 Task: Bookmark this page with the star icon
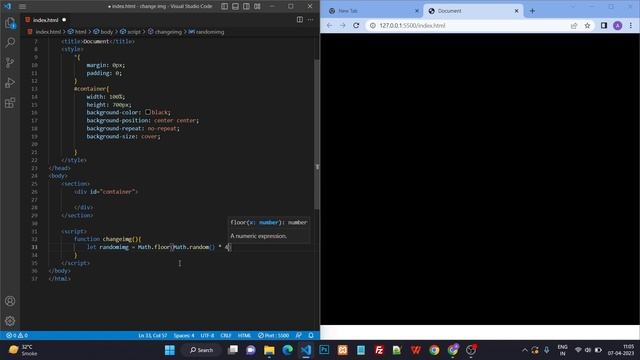pos(587,25)
